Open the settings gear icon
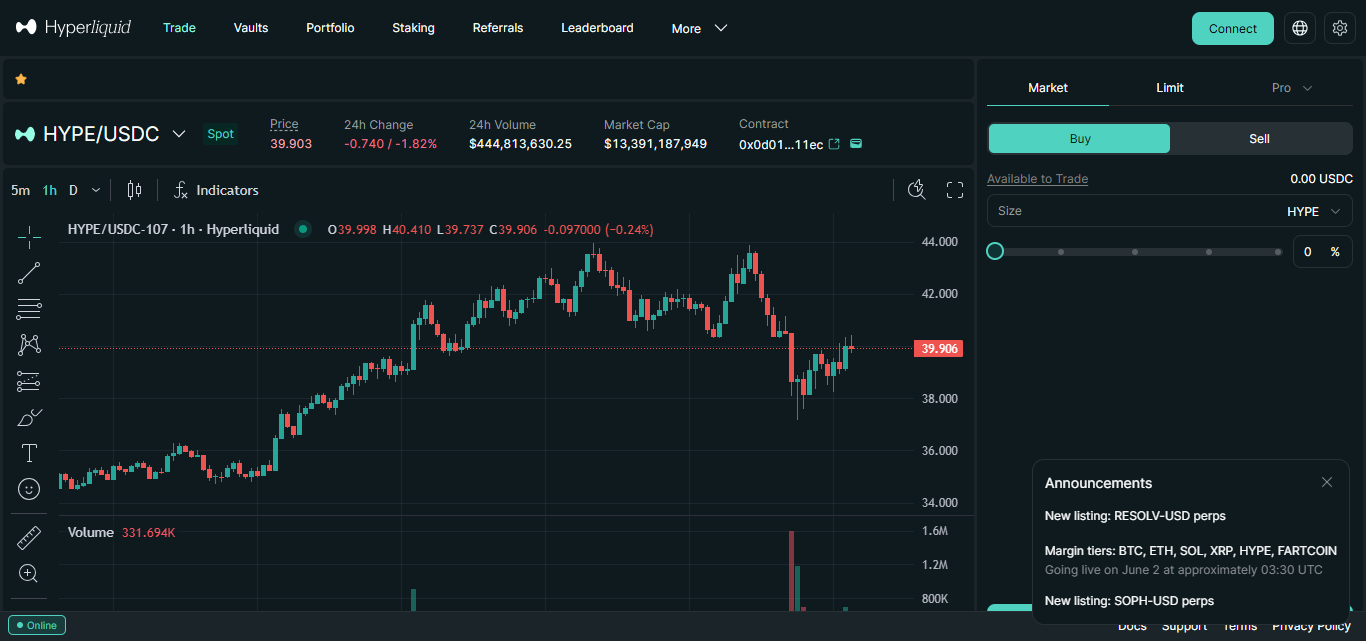This screenshot has height=641, width=1366. [x=1340, y=28]
